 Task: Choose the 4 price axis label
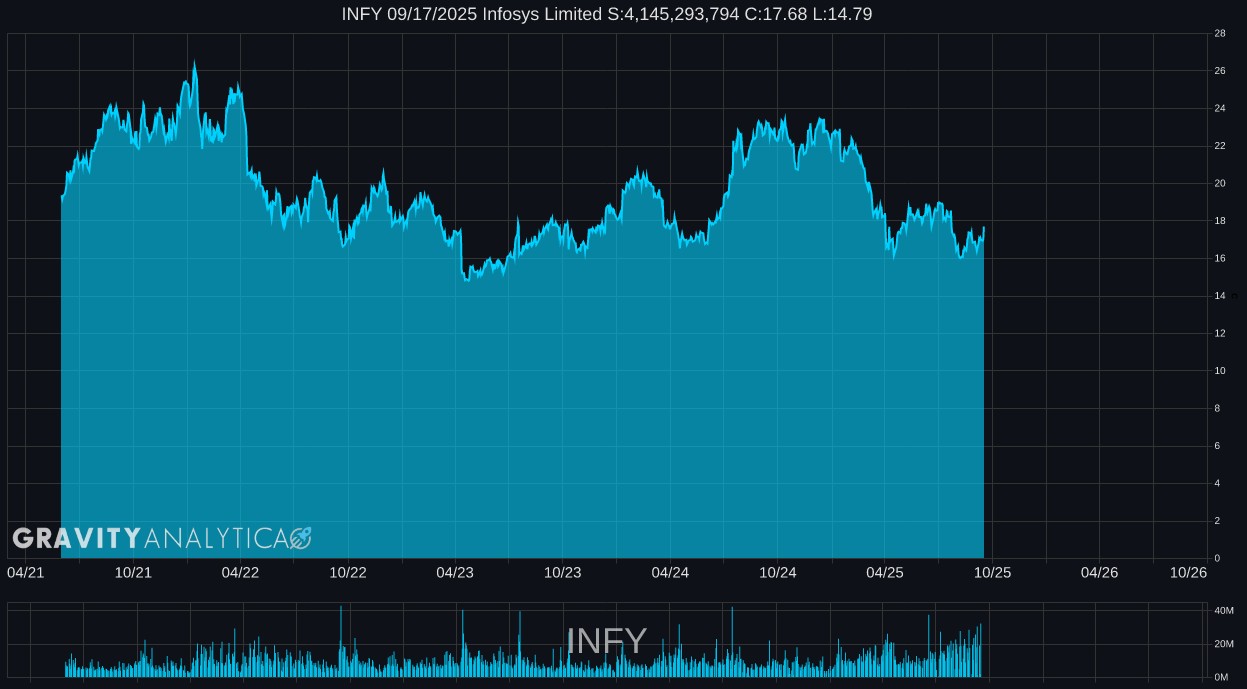click(1217, 484)
